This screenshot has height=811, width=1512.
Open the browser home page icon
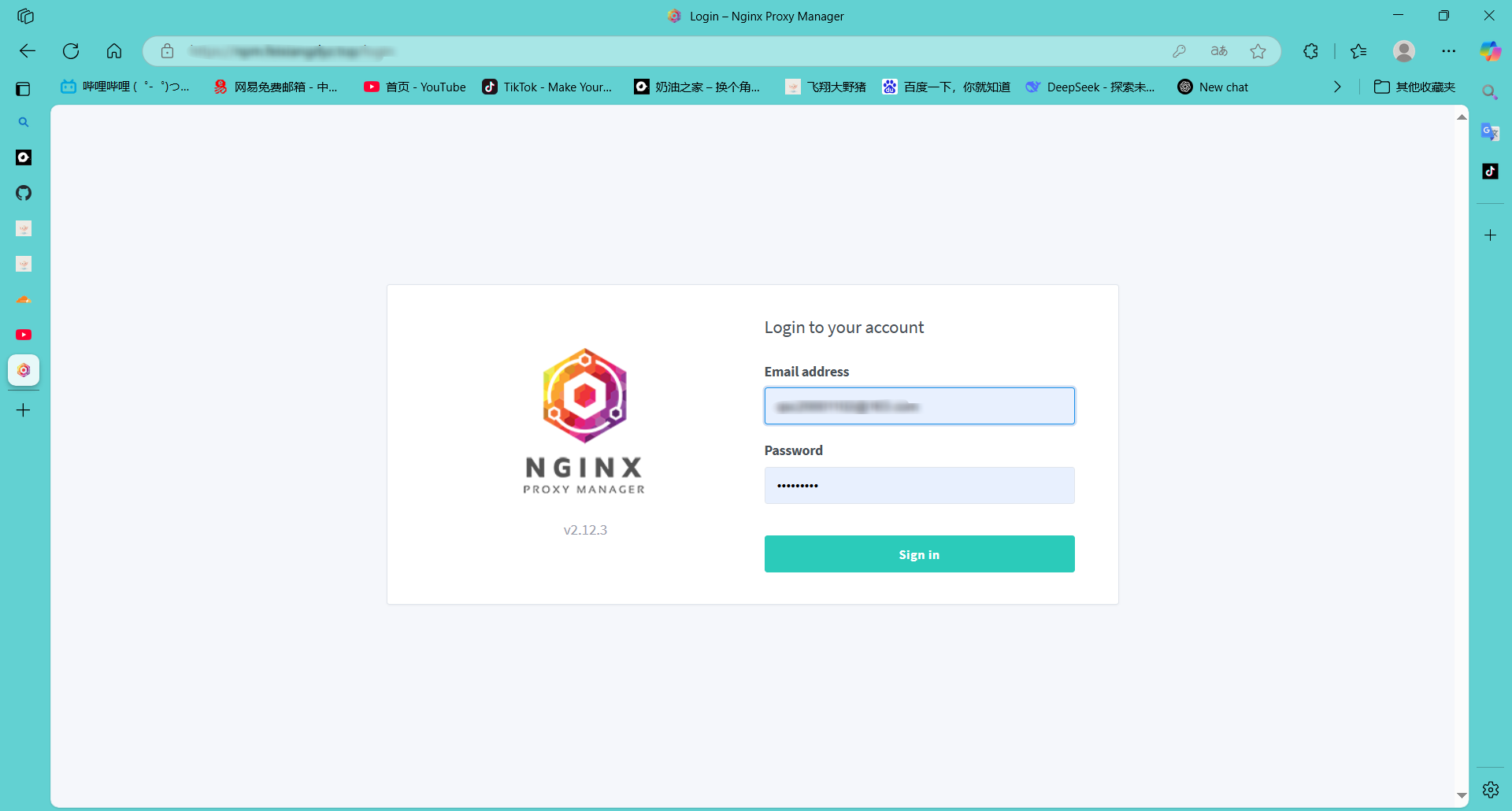tap(114, 51)
